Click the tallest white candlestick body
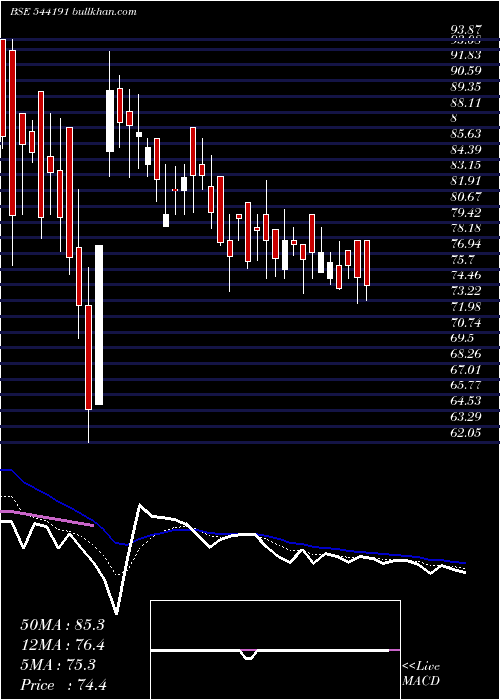Image resolution: width=500 pixels, height=700 pixels. pos(99,325)
